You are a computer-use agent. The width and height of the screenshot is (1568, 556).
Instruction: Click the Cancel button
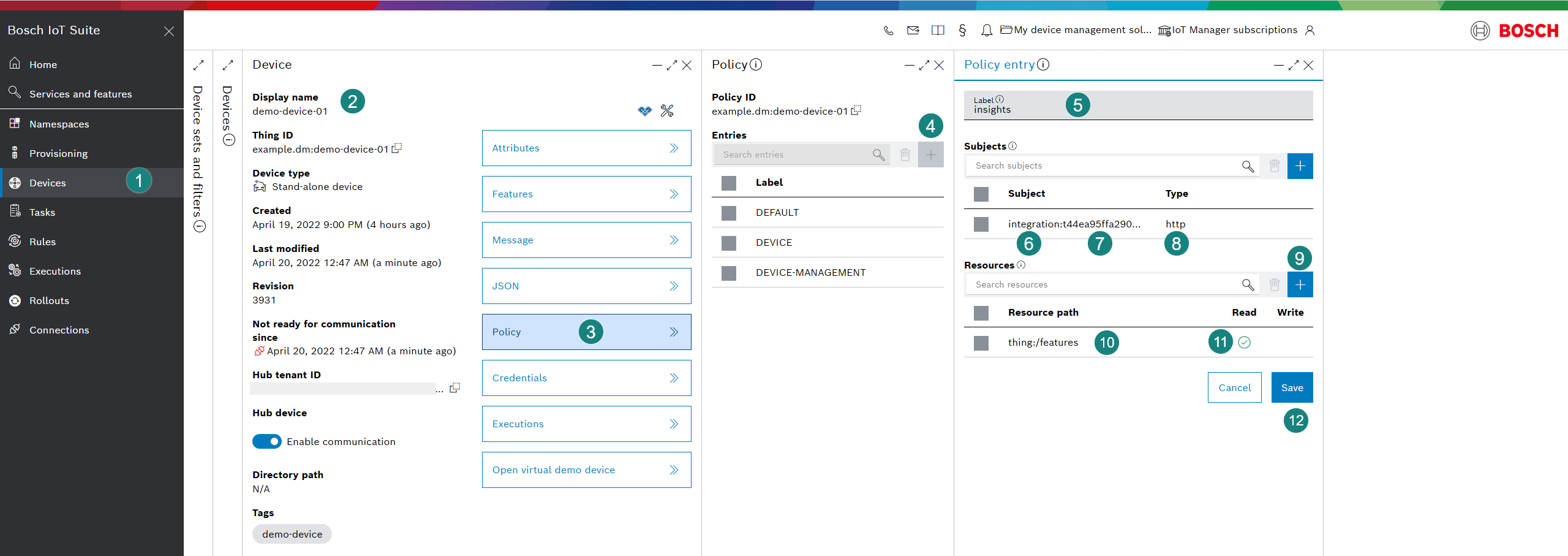click(1234, 387)
